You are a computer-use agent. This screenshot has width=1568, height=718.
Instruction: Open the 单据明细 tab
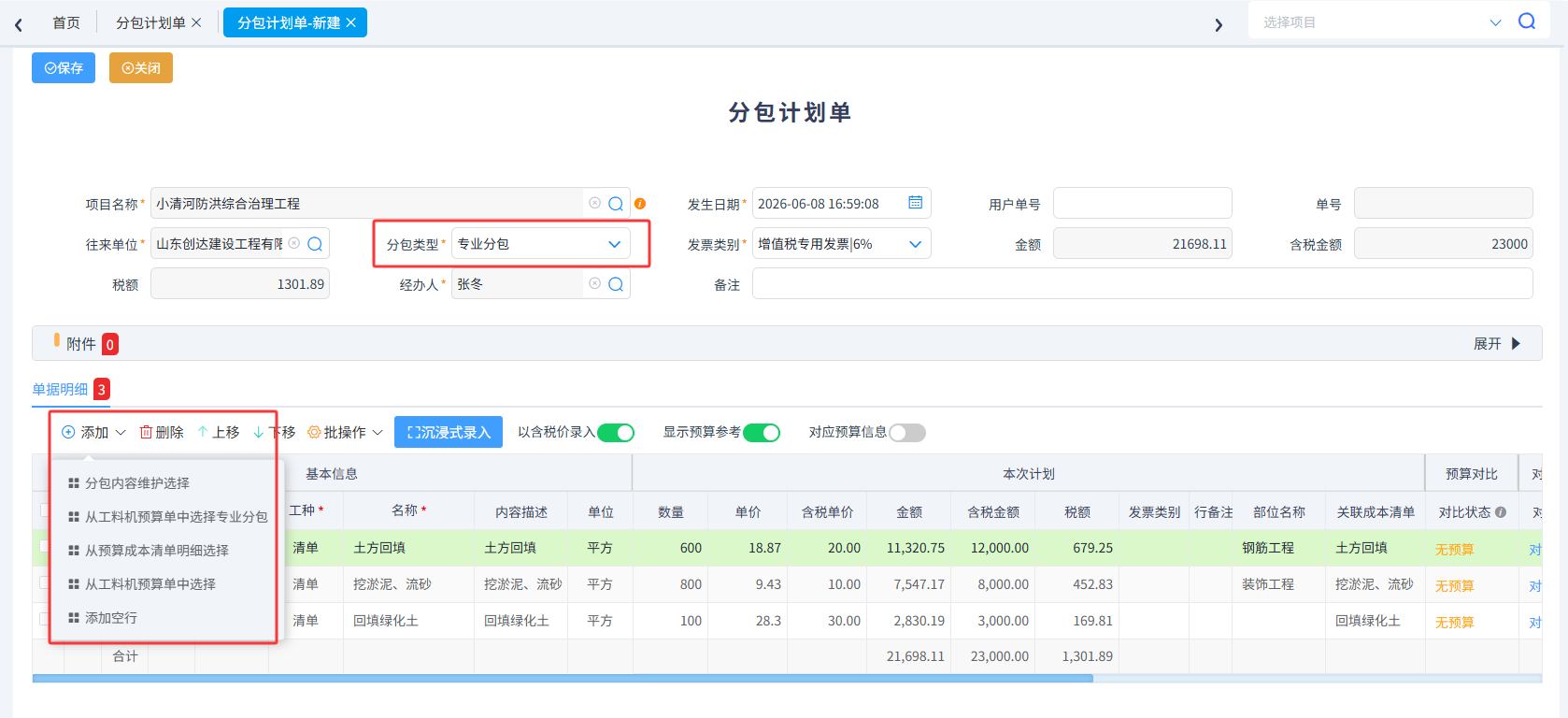[x=60, y=389]
